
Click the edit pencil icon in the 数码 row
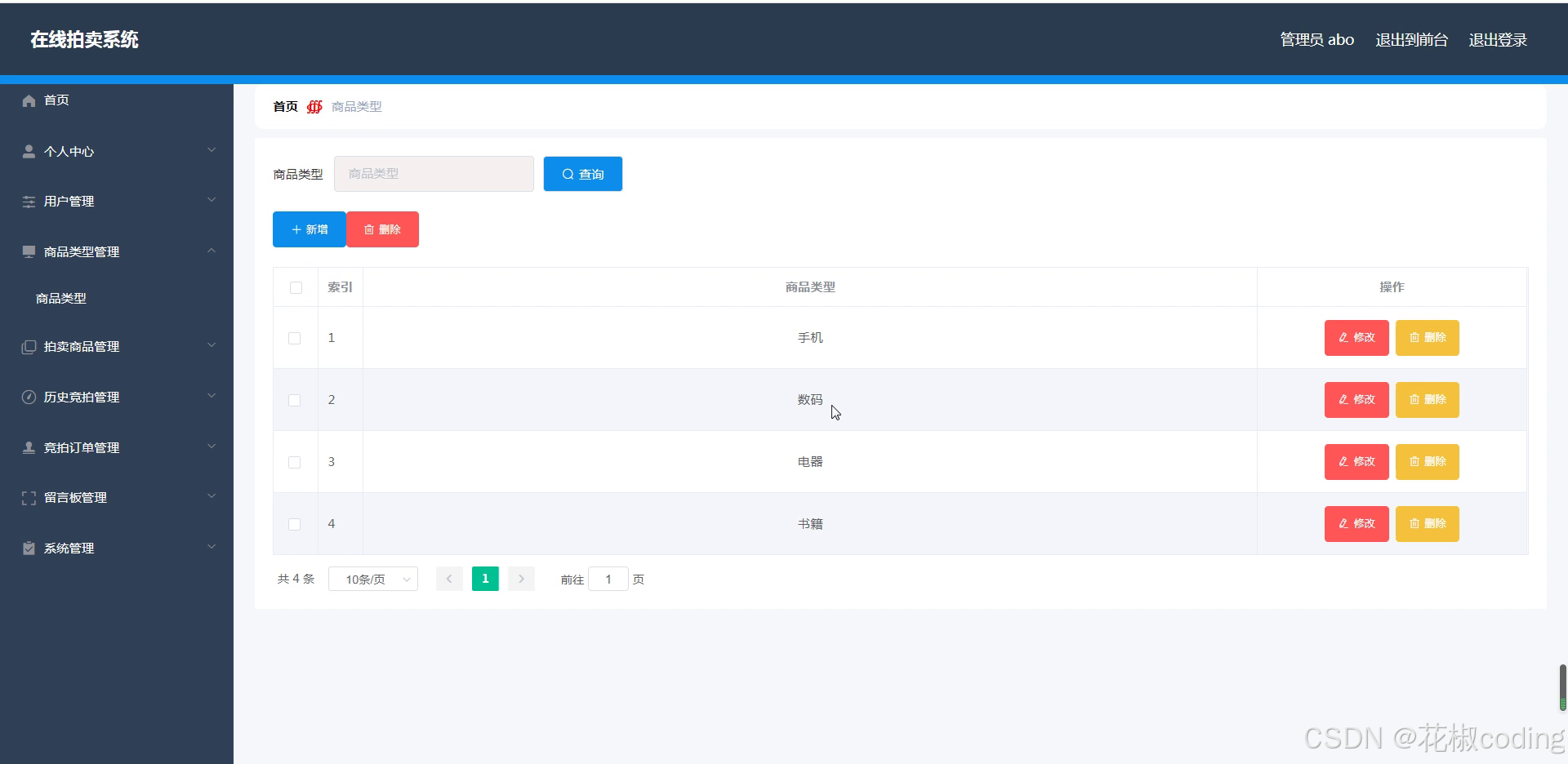pyautogui.click(x=1343, y=399)
